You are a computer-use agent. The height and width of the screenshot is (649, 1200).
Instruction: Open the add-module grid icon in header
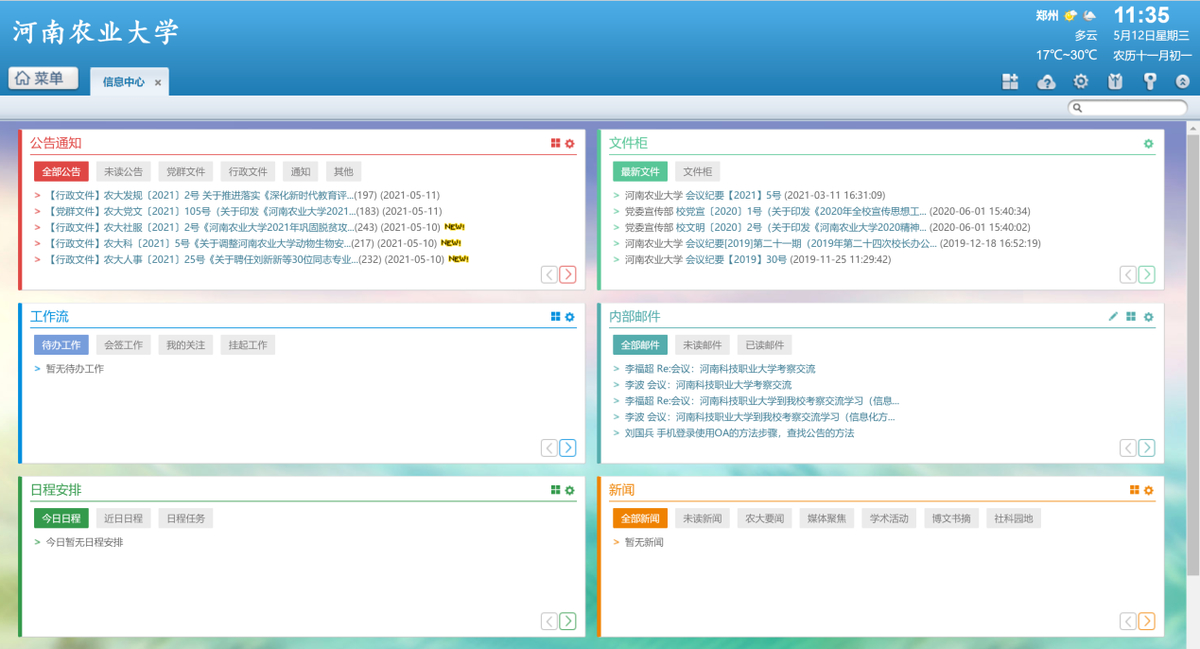(1011, 82)
